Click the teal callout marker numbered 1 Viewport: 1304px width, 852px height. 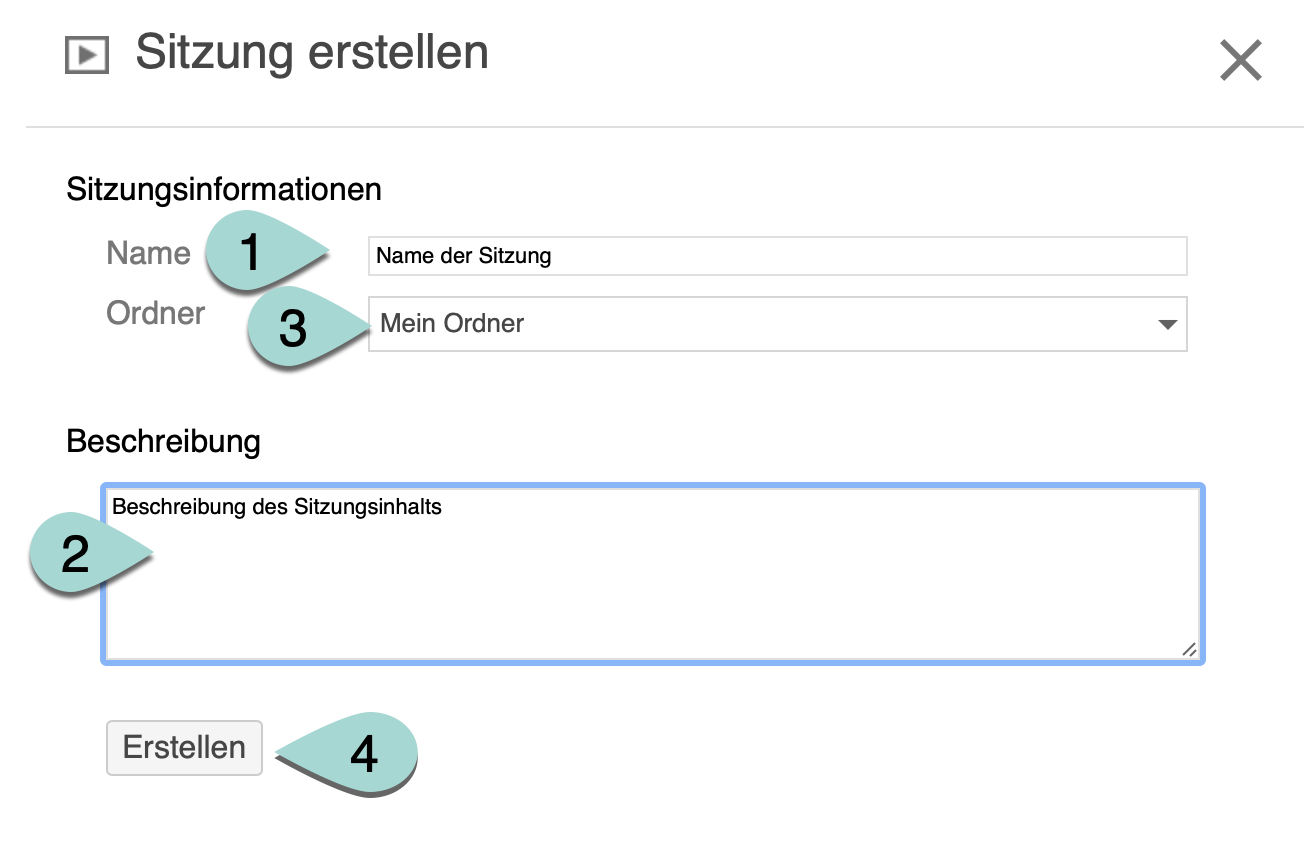(x=251, y=252)
